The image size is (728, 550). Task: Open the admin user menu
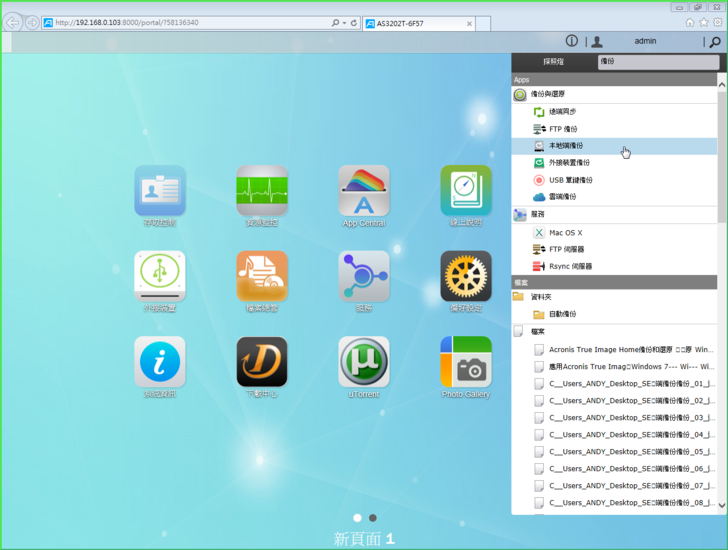tap(645, 42)
